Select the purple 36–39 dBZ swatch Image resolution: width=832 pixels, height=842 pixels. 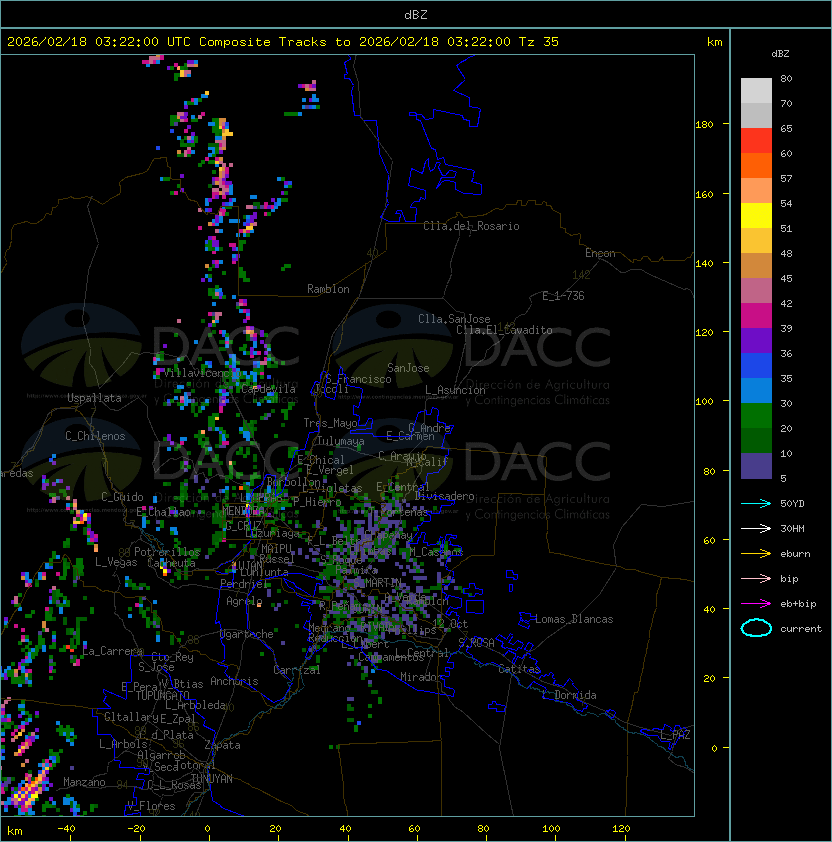point(756,340)
